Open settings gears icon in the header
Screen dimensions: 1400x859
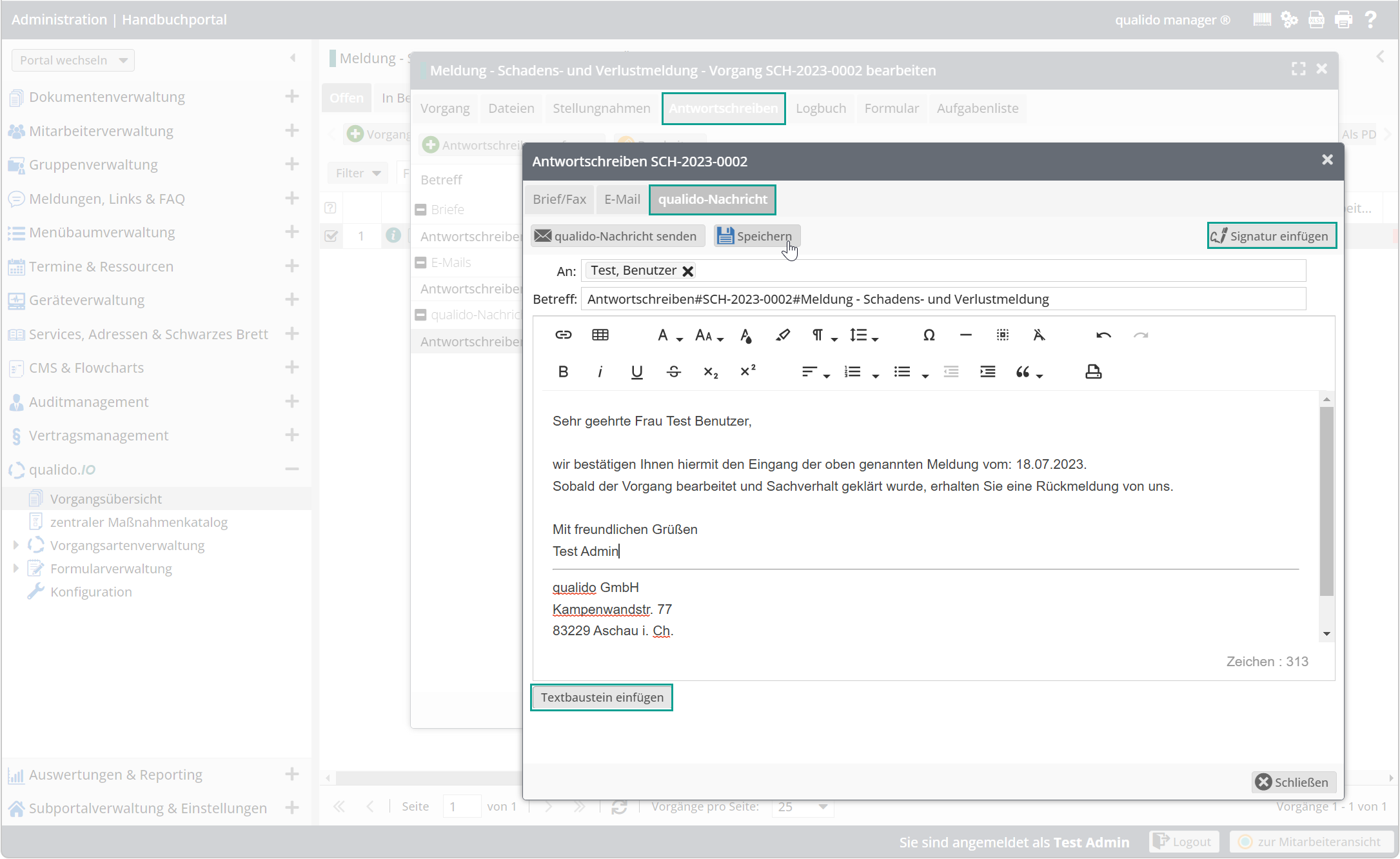[1289, 20]
